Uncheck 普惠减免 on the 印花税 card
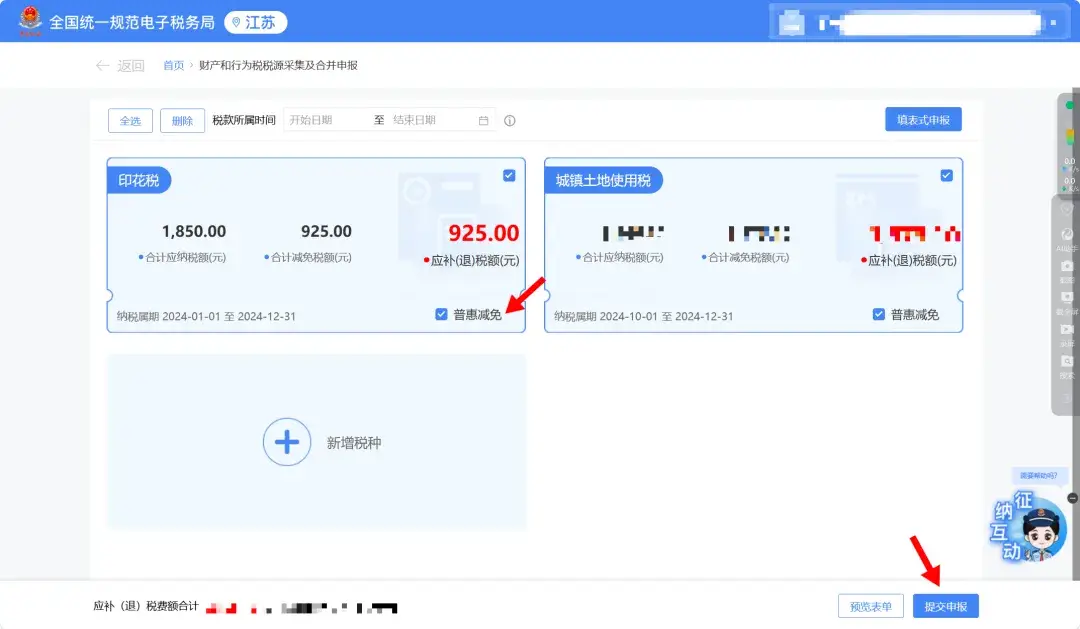The image size is (1080, 629). click(x=441, y=314)
